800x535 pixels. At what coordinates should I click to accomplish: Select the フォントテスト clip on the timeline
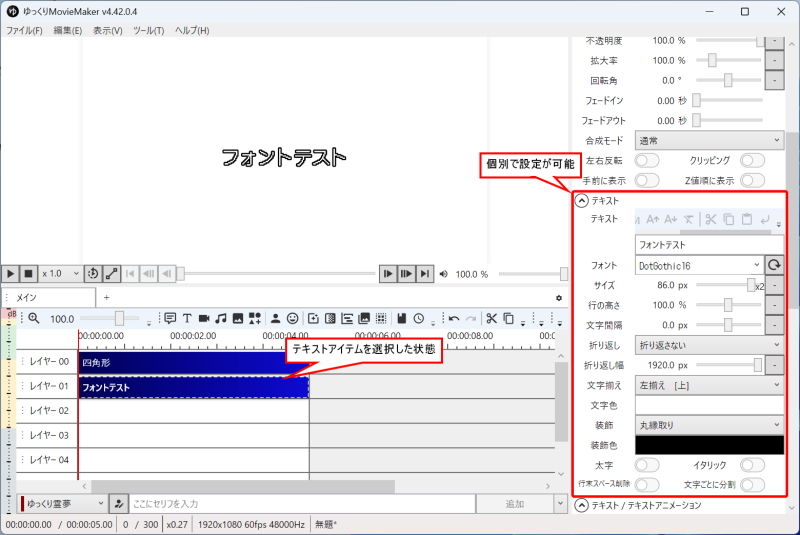click(x=193, y=387)
